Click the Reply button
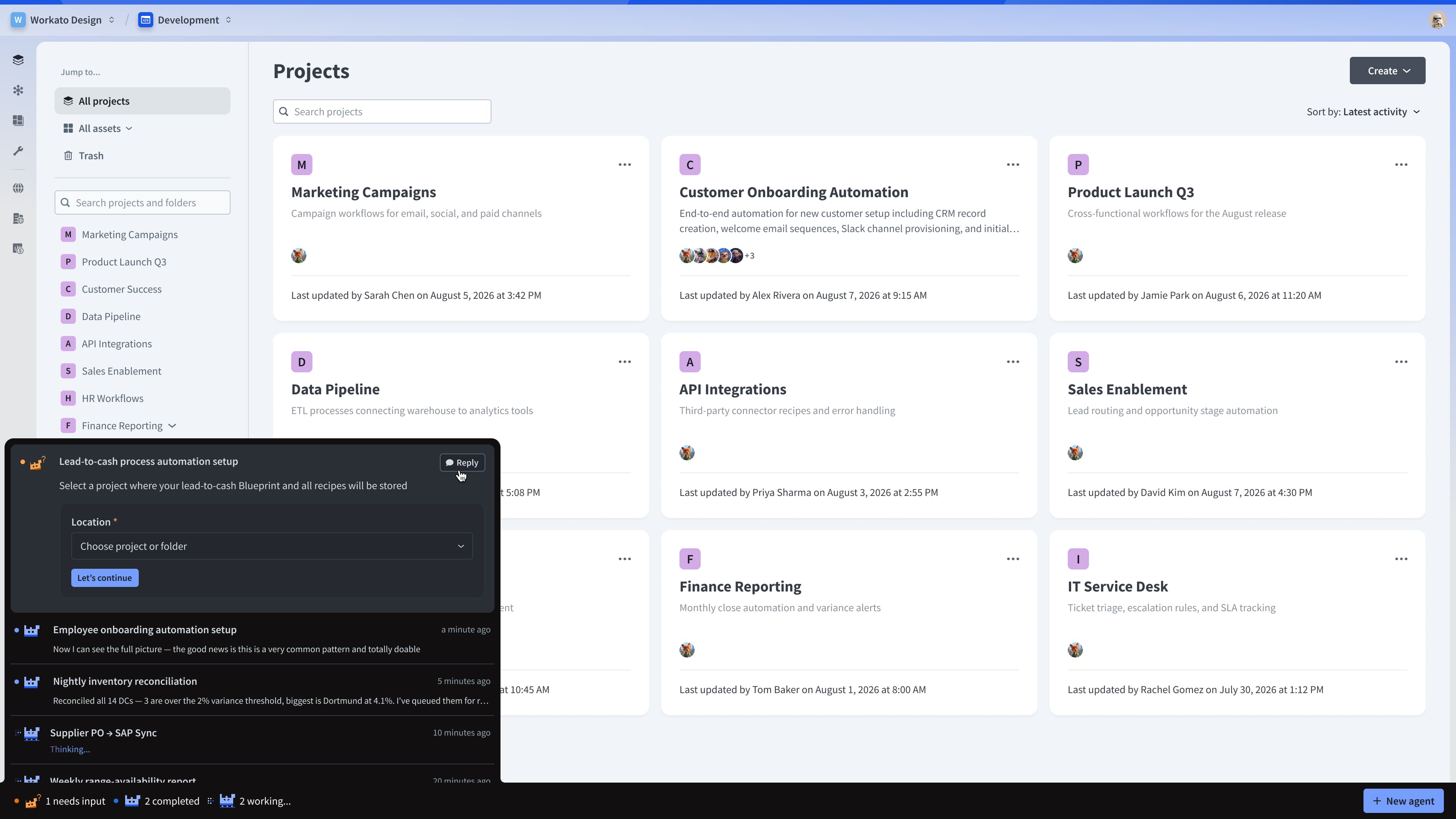 coord(462,462)
